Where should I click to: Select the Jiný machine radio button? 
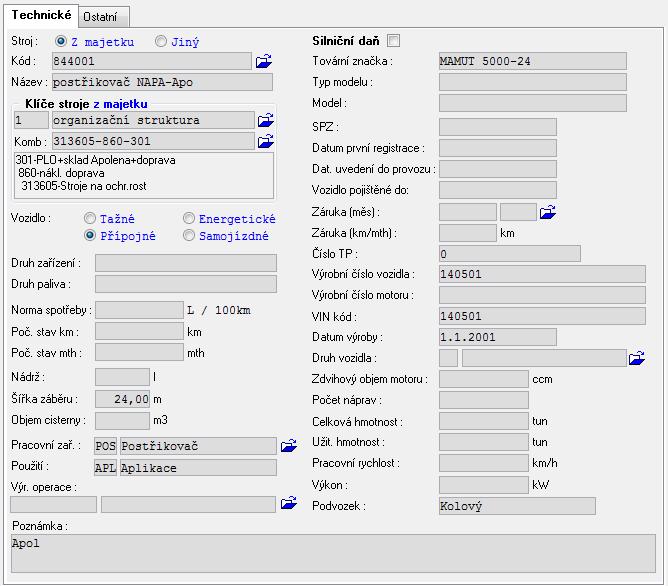pyautogui.click(x=161, y=41)
